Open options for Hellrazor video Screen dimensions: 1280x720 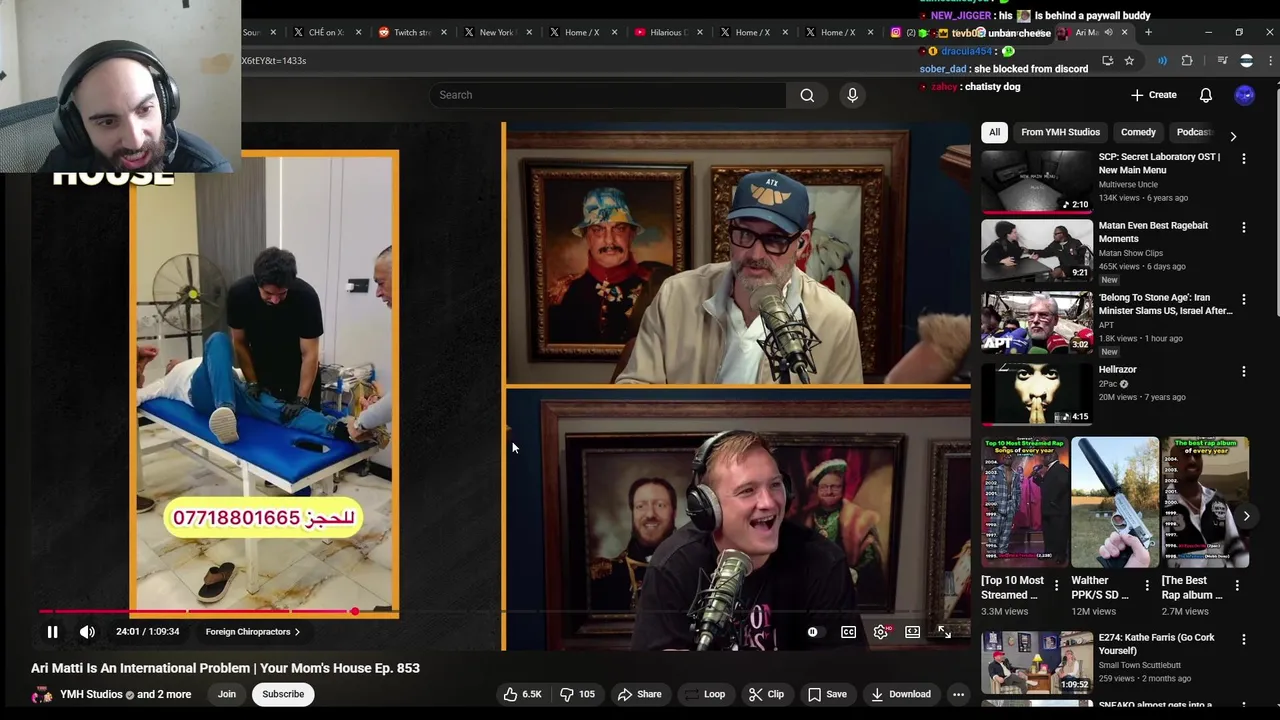click(x=1244, y=372)
